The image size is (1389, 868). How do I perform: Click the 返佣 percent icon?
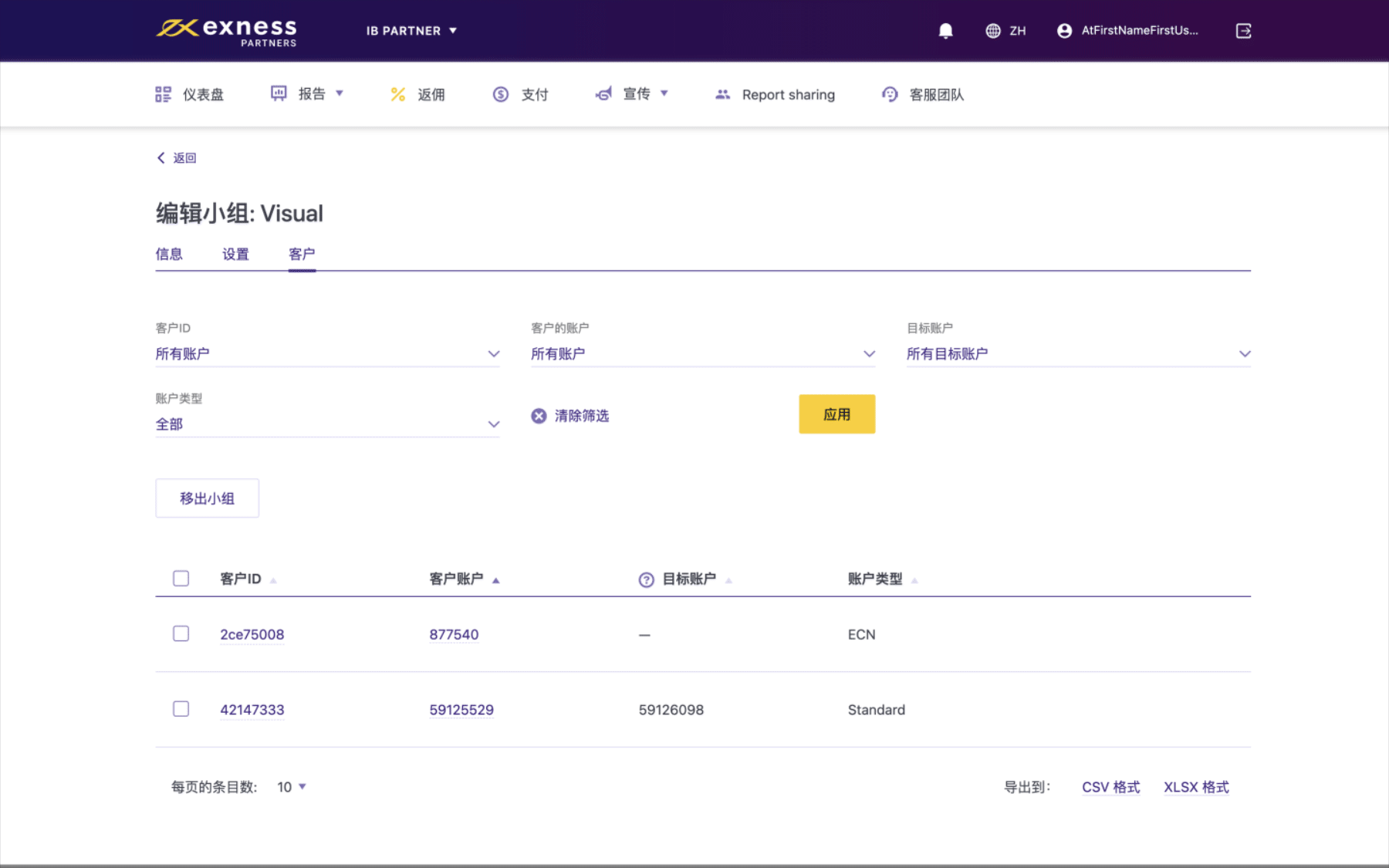tap(398, 94)
